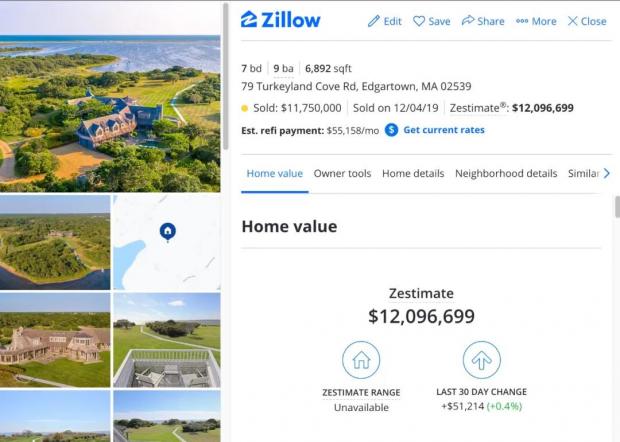The height and width of the screenshot is (442, 620).
Task: Click Get current rates link
Action: pos(444,130)
